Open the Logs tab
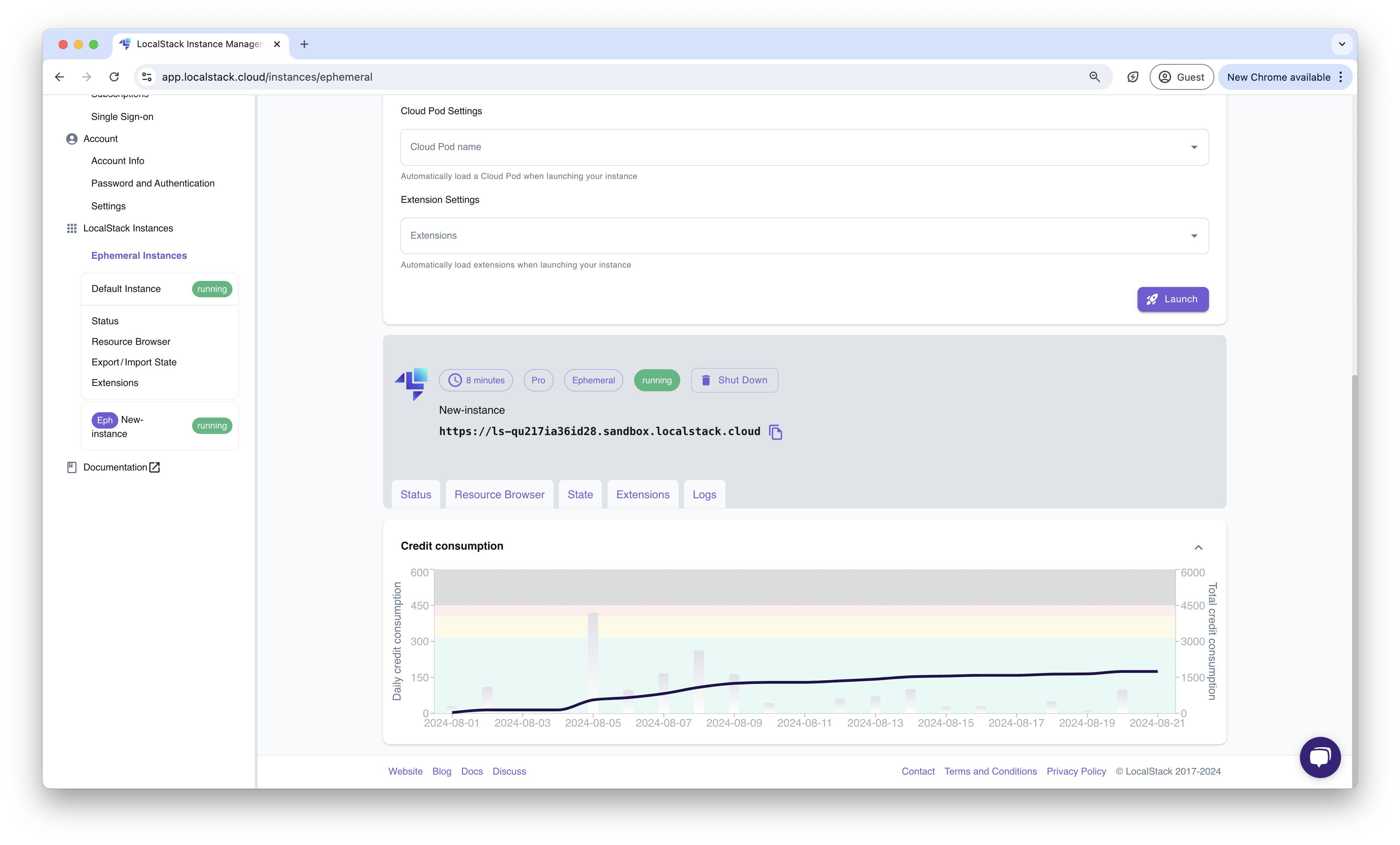This screenshot has width=1400, height=845. click(x=704, y=494)
